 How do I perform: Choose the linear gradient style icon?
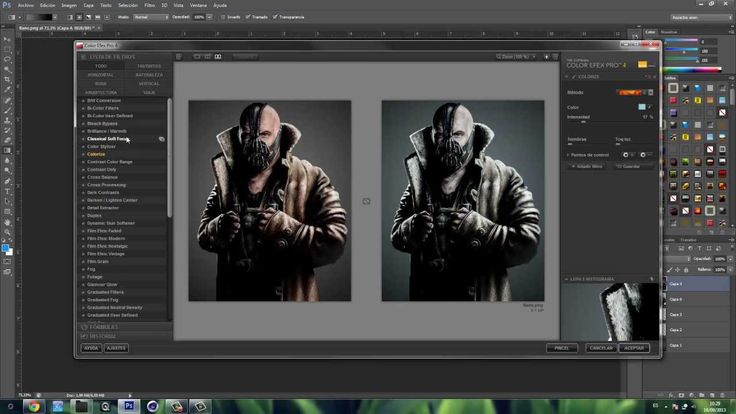(x=70, y=17)
